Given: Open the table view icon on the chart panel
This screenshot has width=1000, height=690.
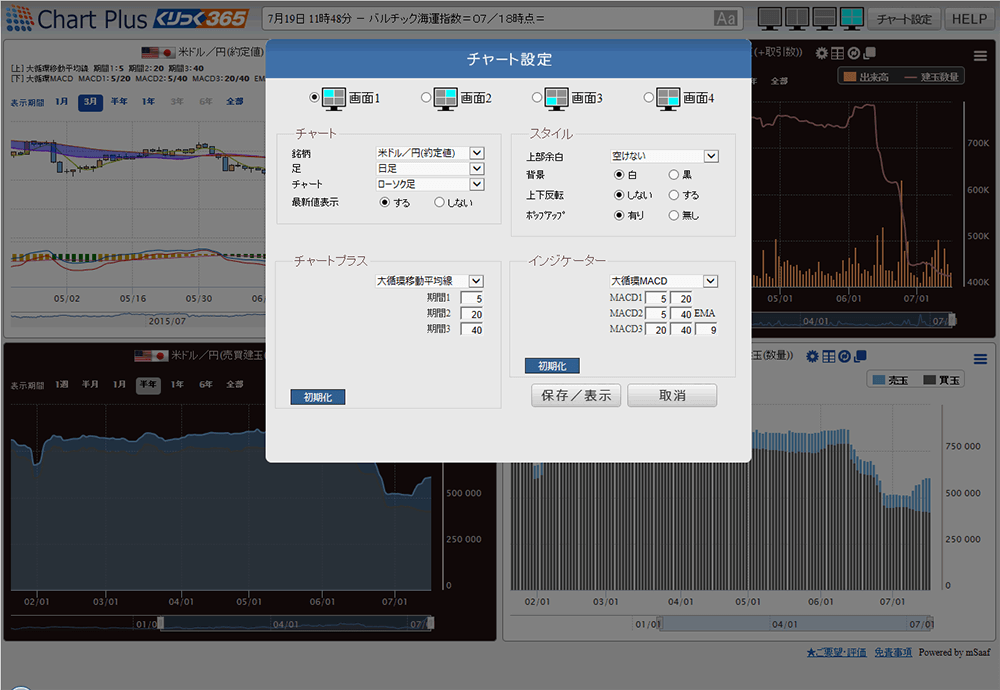Looking at the screenshot, I should click(837, 52).
